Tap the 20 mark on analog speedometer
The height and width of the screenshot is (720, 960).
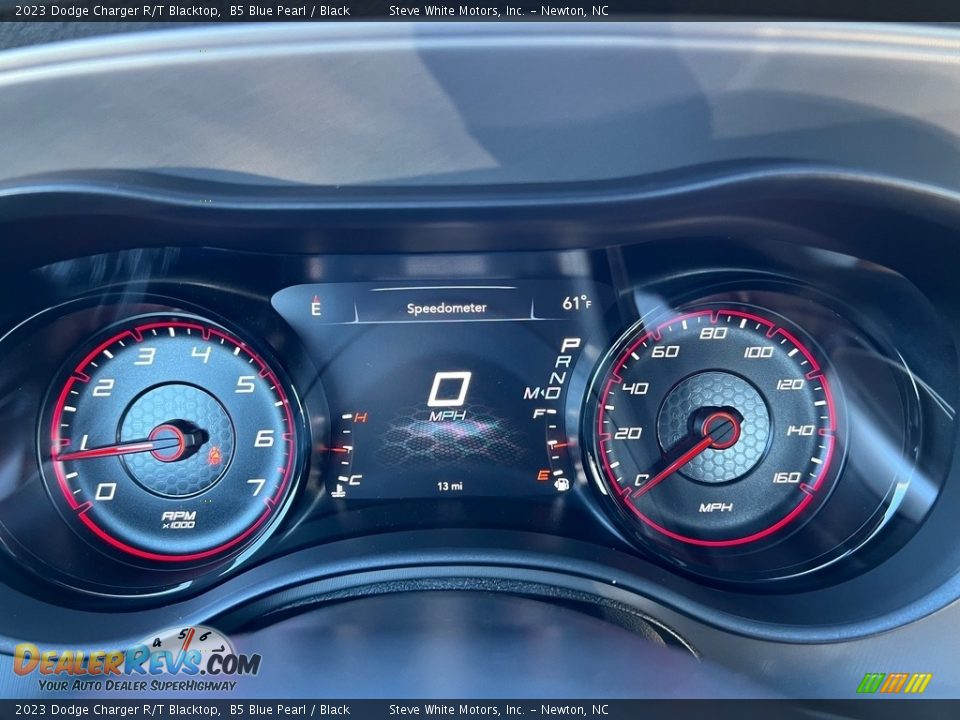(x=628, y=433)
